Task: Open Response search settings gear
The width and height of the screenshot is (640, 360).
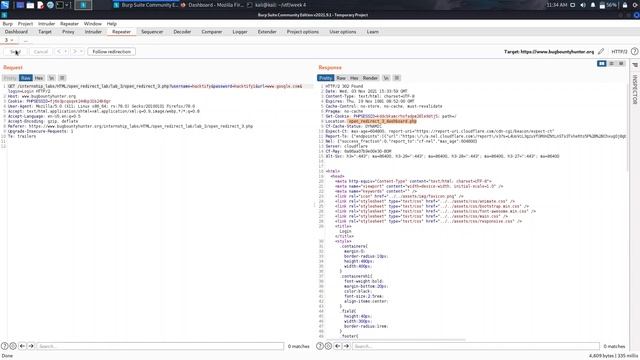Action: click(x=328, y=346)
